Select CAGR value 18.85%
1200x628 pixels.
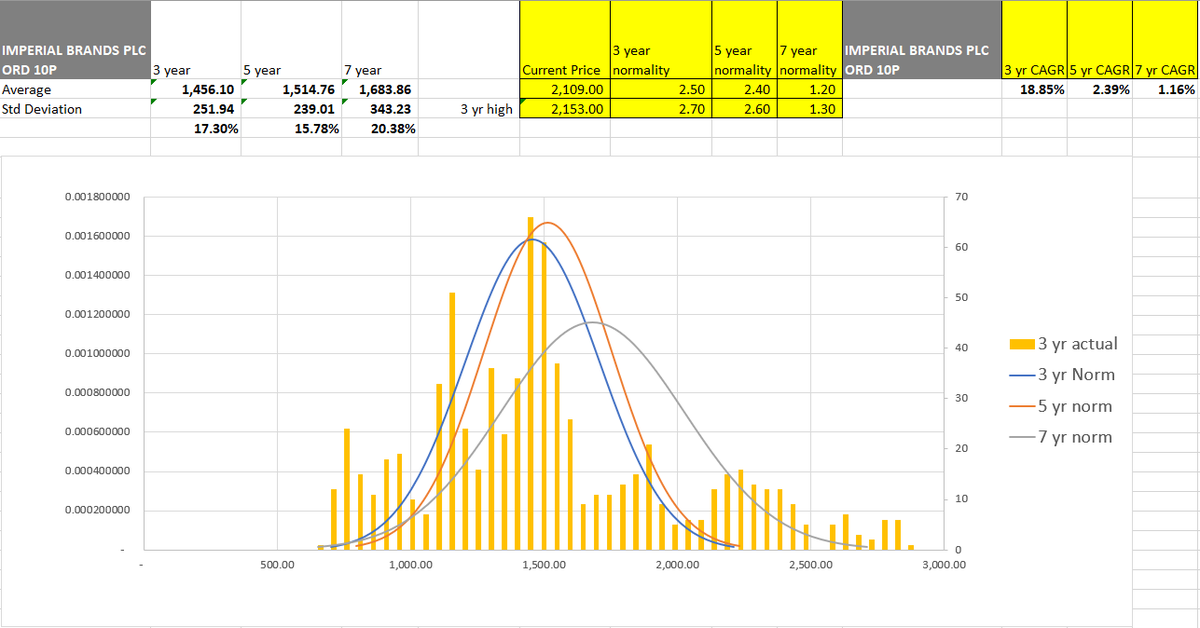click(x=1034, y=90)
